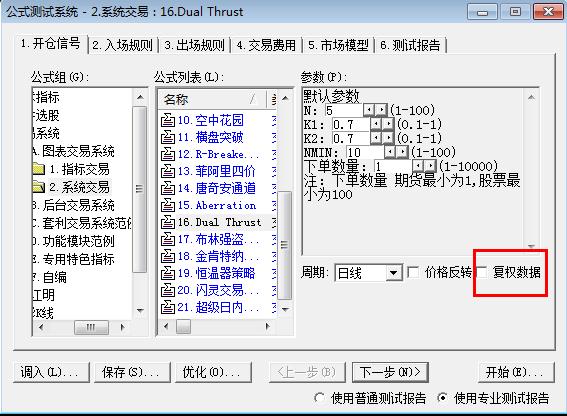Image resolution: width=567 pixels, height=416 pixels.
Task: Switch to the 3.出场规则 tab
Action: pos(195,45)
